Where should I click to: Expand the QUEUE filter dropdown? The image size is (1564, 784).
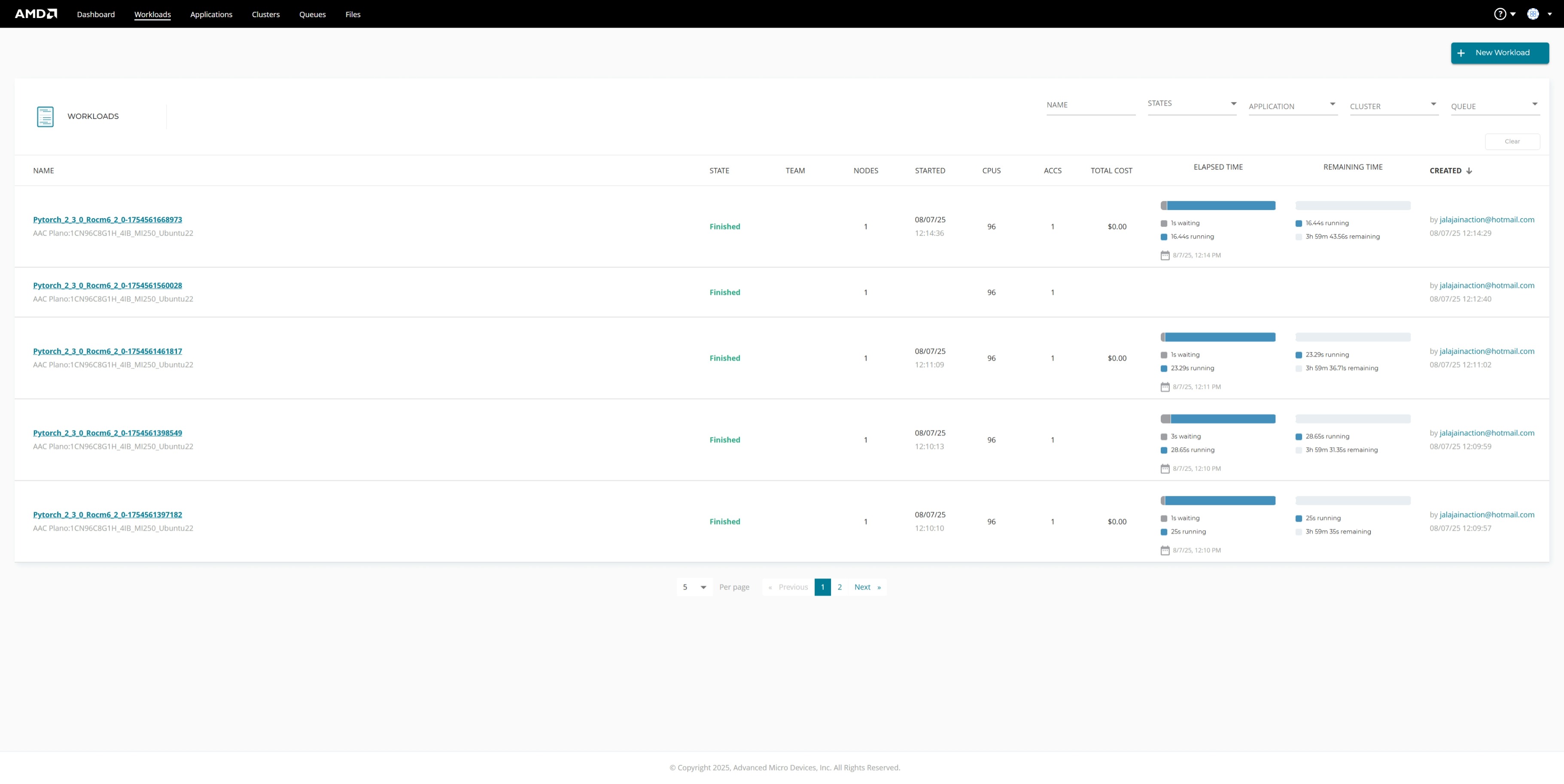coord(1495,106)
